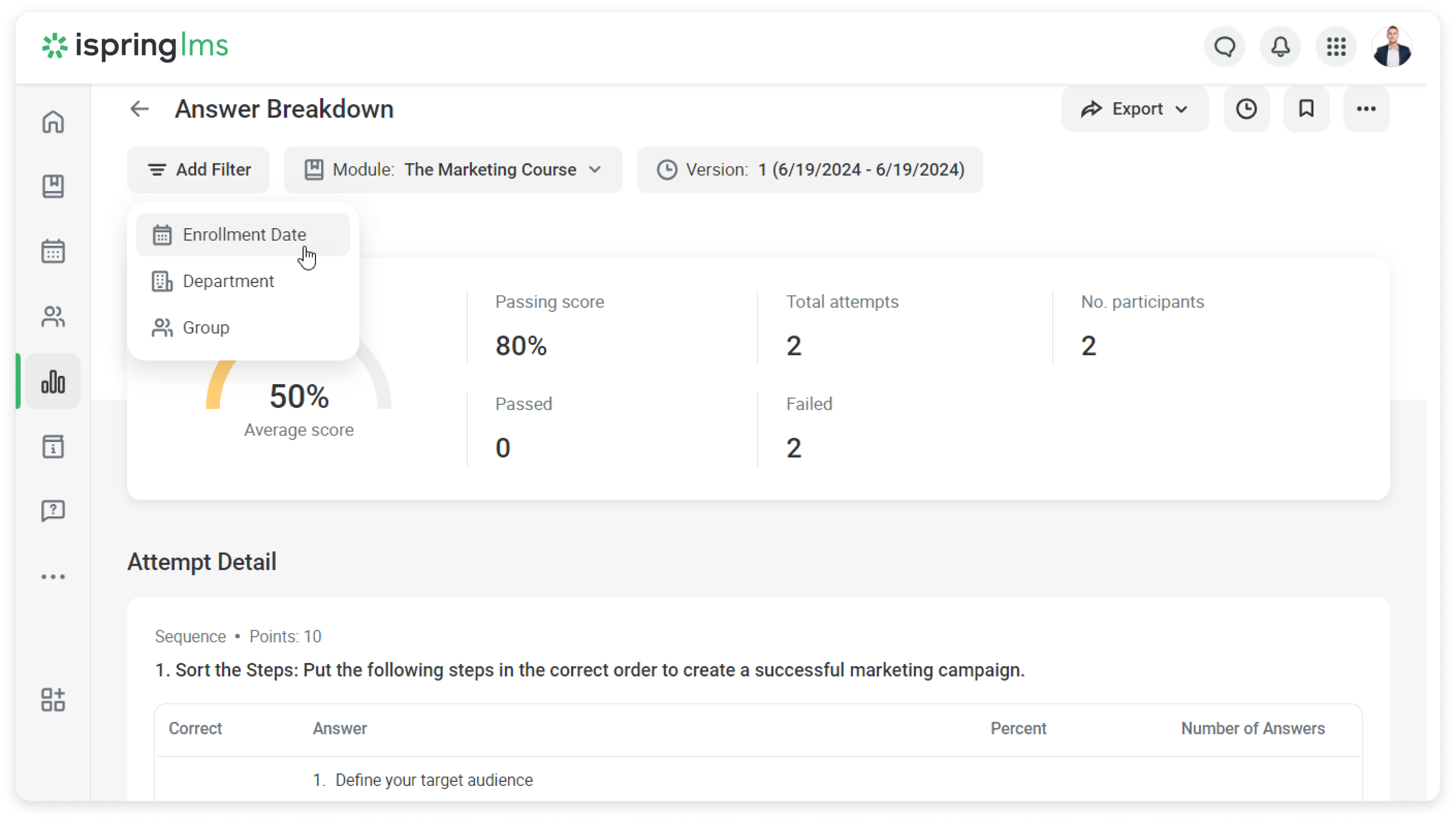Open the chat messages icon in header

pyautogui.click(x=1225, y=47)
